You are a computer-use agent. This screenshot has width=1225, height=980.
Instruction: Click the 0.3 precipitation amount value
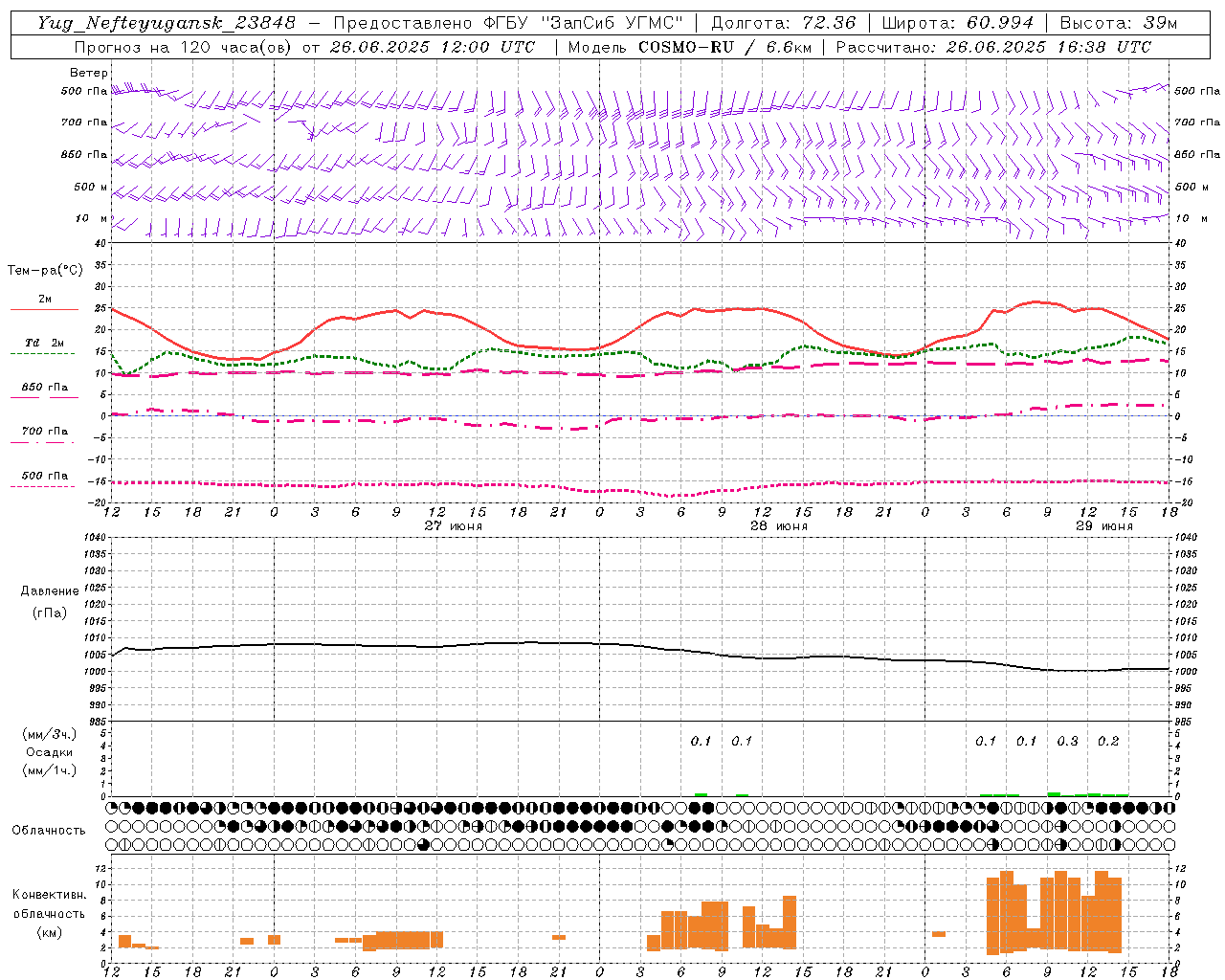pyautogui.click(x=1067, y=741)
